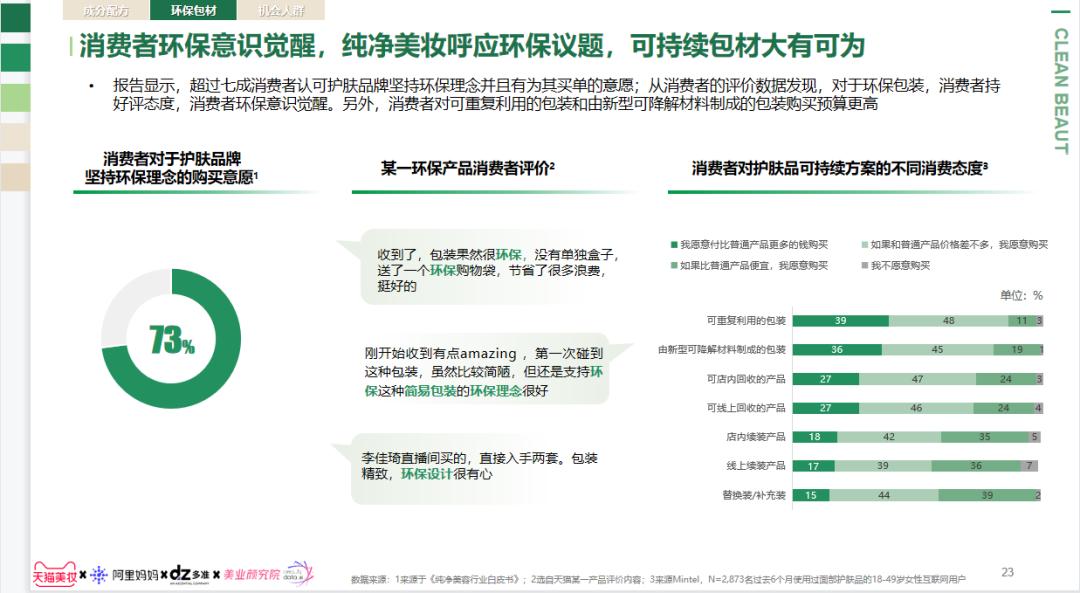
Task: Switch to the 机会人群 tab
Action: (x=281, y=11)
